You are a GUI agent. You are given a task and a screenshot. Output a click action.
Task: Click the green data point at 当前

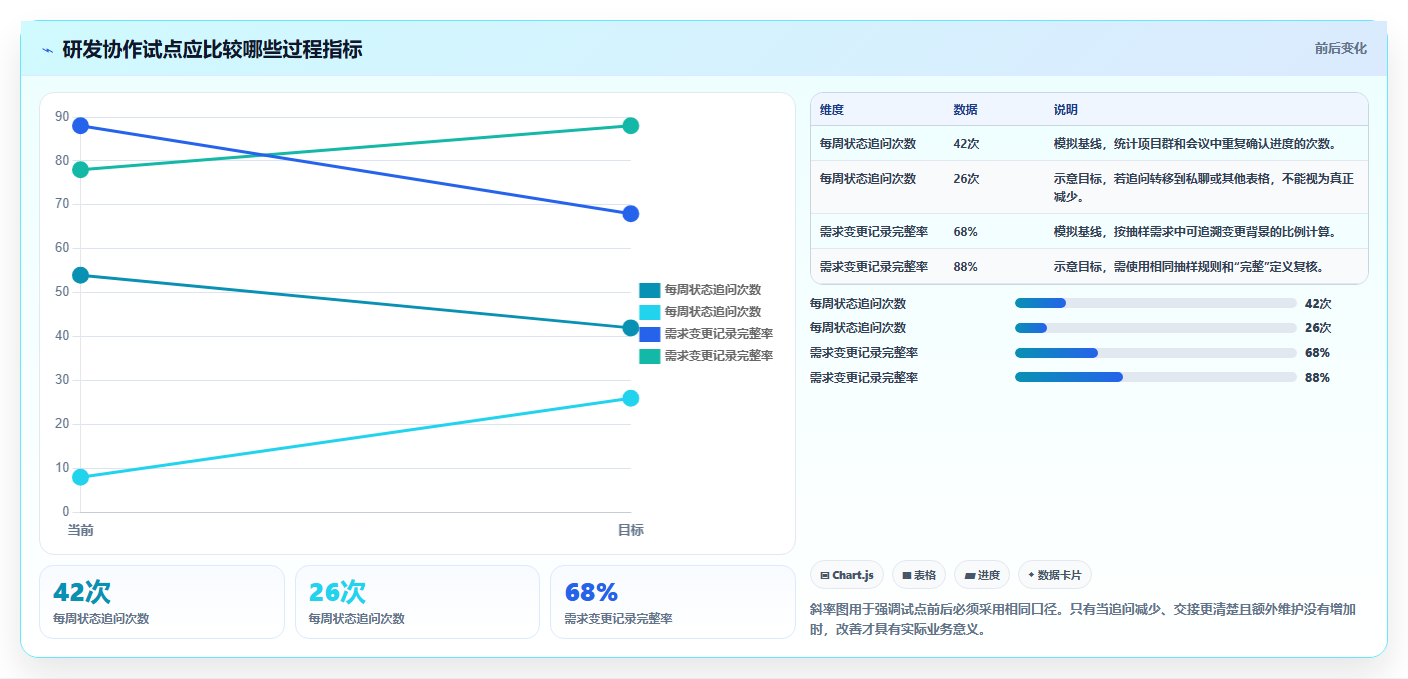(81, 170)
